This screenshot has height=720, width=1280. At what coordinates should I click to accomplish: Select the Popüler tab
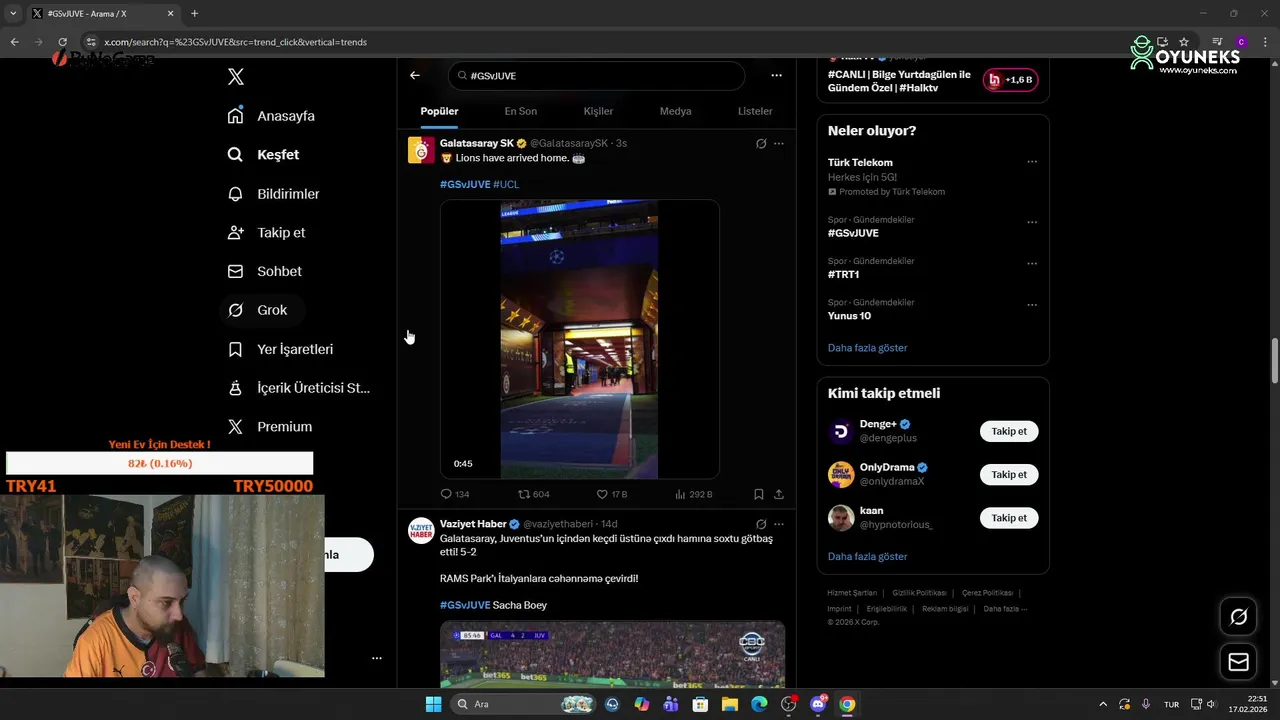pos(439,111)
